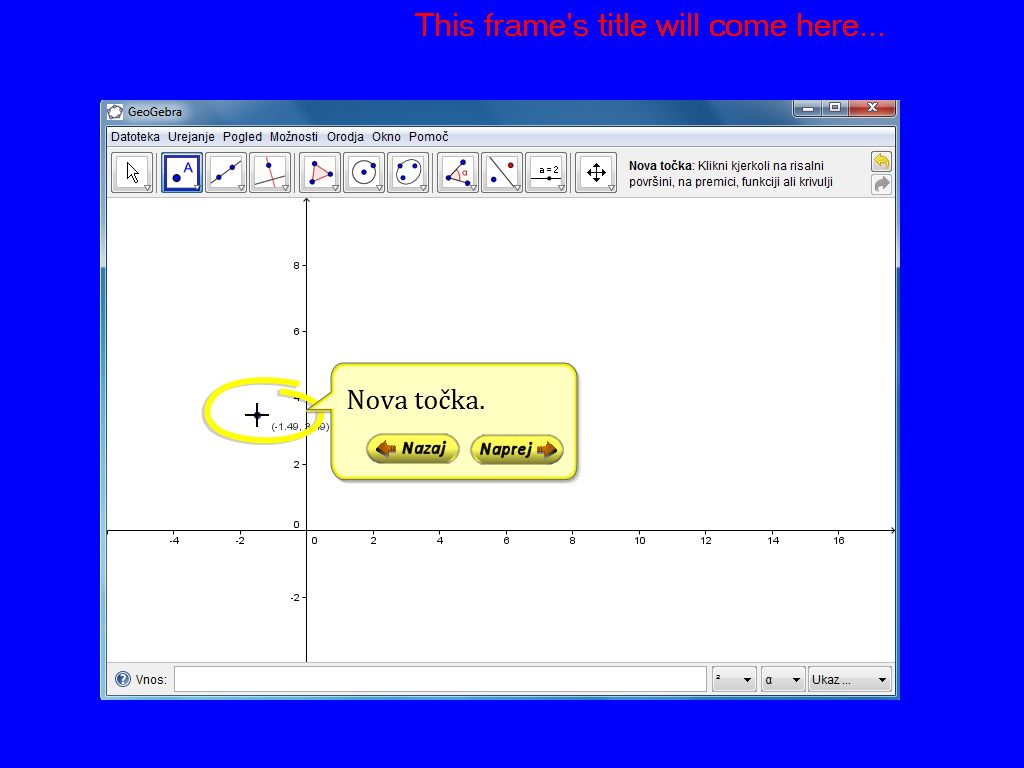Open the Pogled menu

pyautogui.click(x=242, y=136)
